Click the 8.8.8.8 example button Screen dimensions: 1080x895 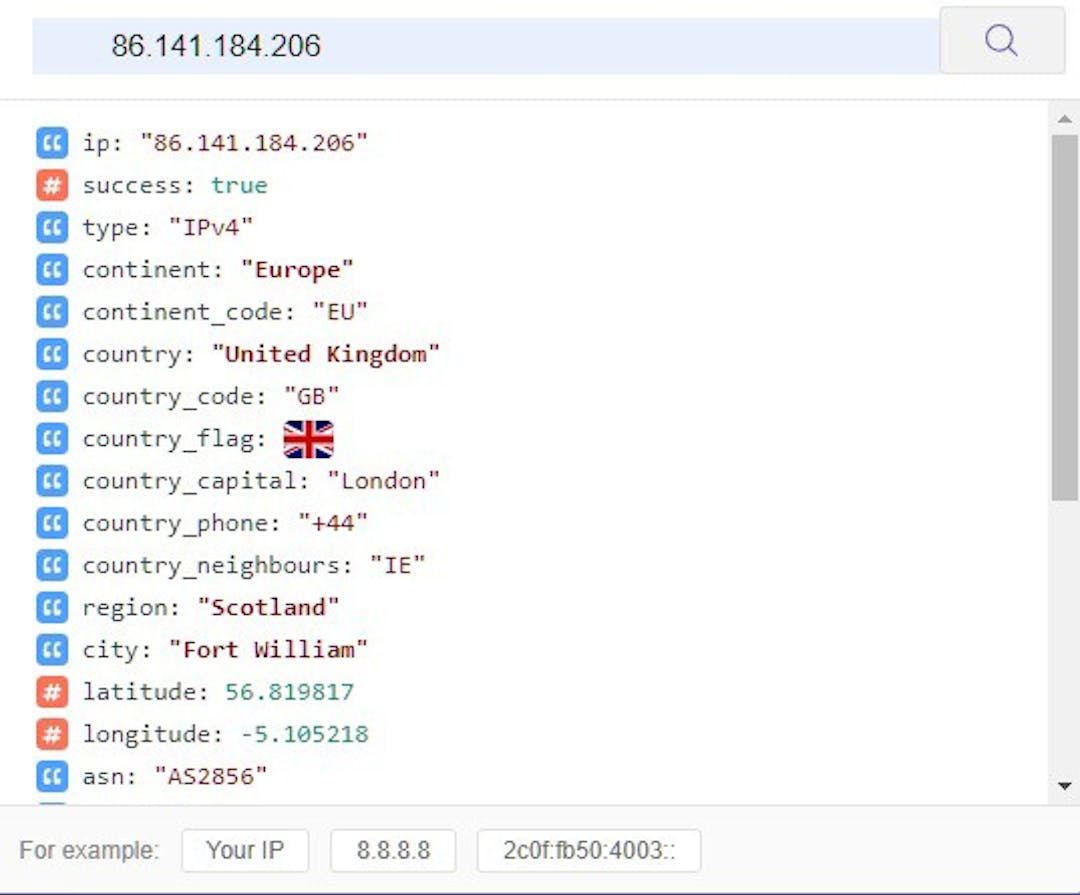(x=393, y=850)
